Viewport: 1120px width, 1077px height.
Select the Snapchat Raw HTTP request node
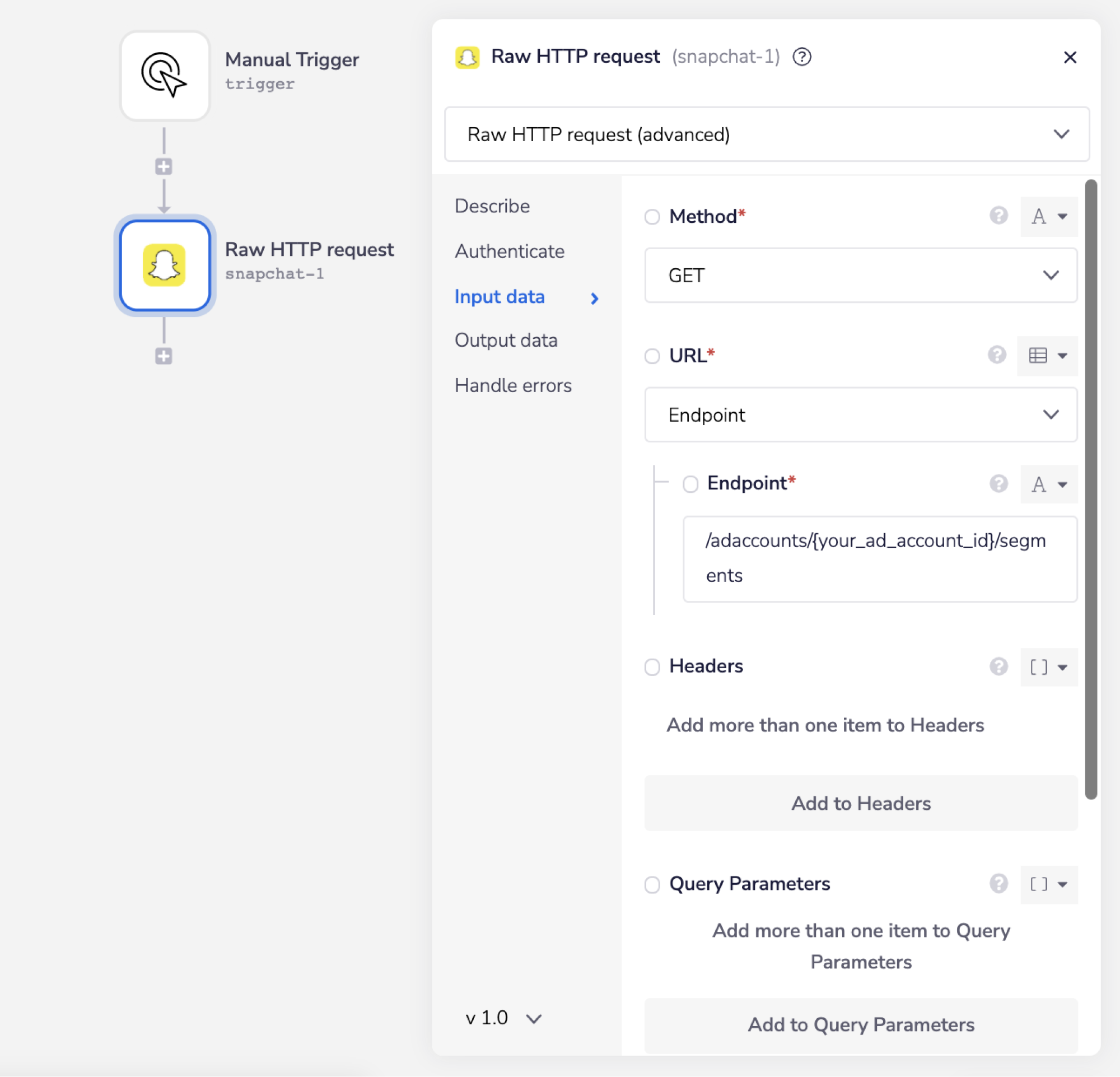165,265
